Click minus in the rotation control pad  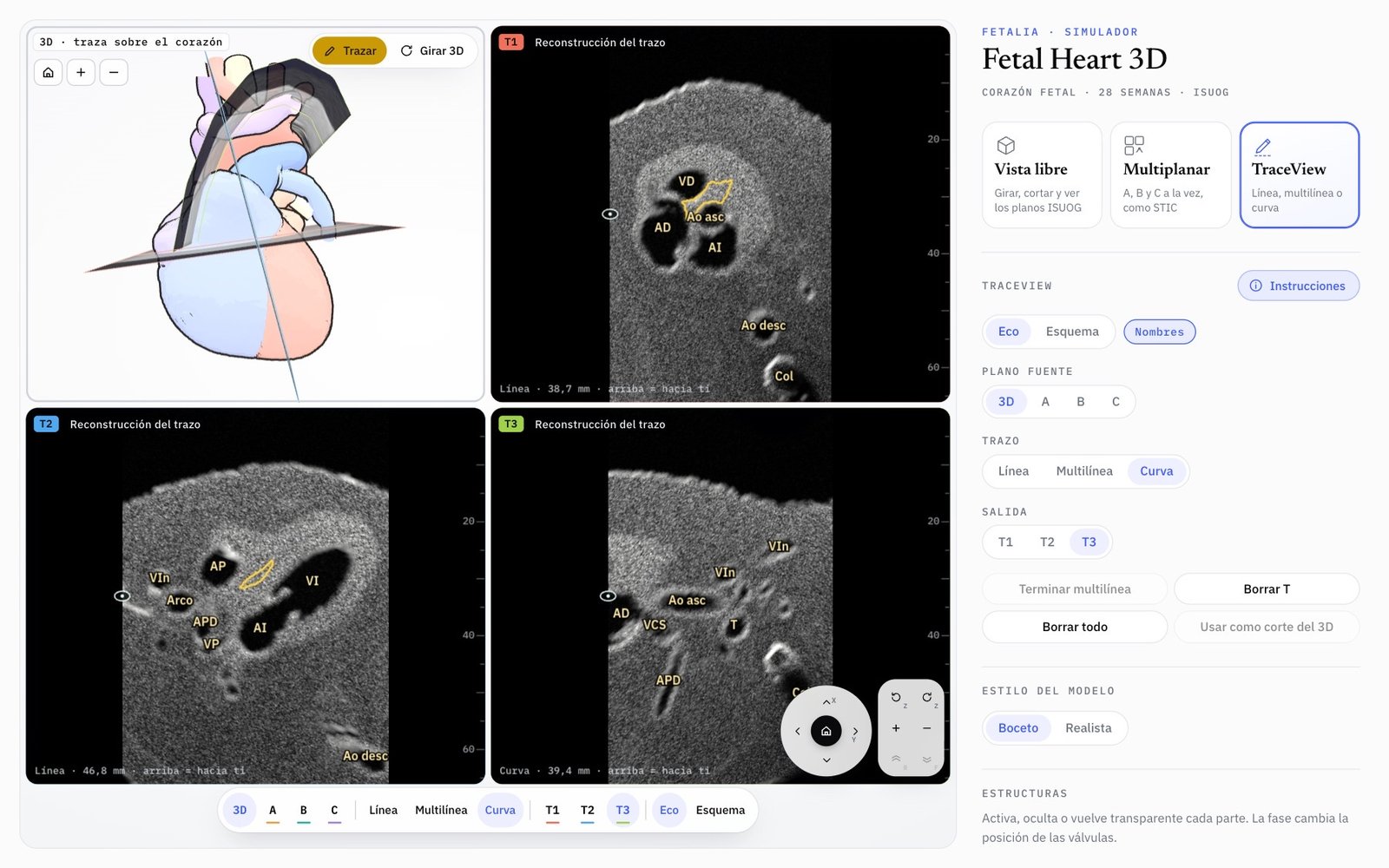pyautogui.click(x=927, y=728)
